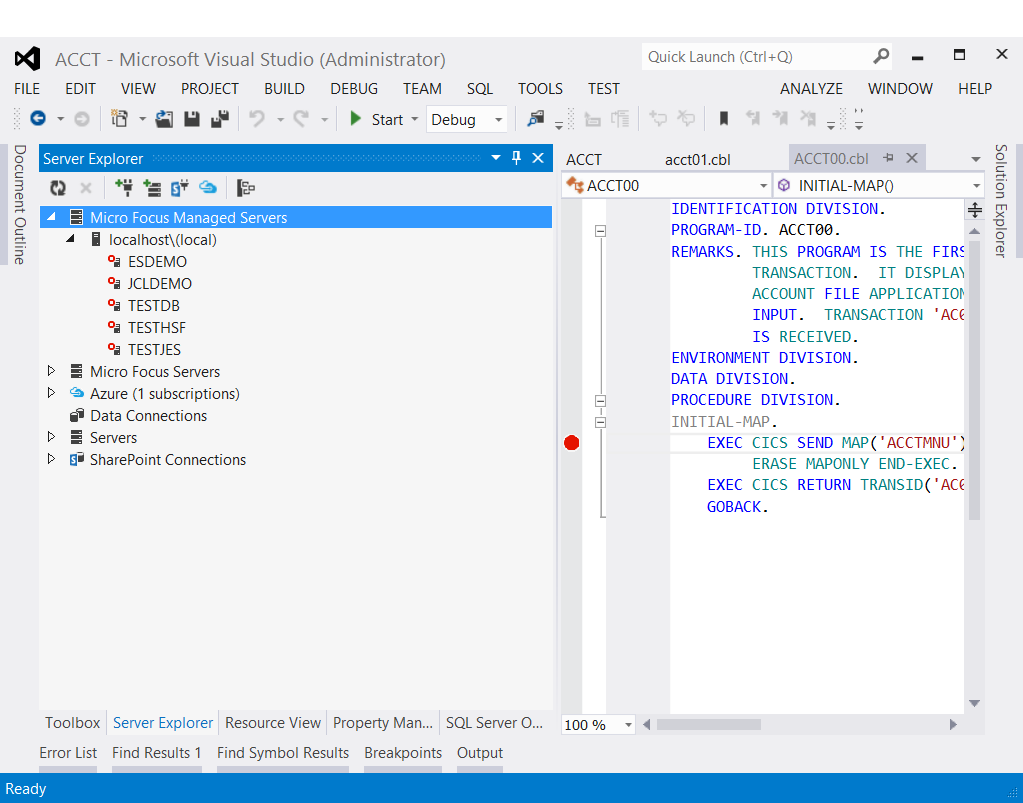The image size is (1023, 803).
Task: Click the Connect to Database icon
Action: pos(124,187)
